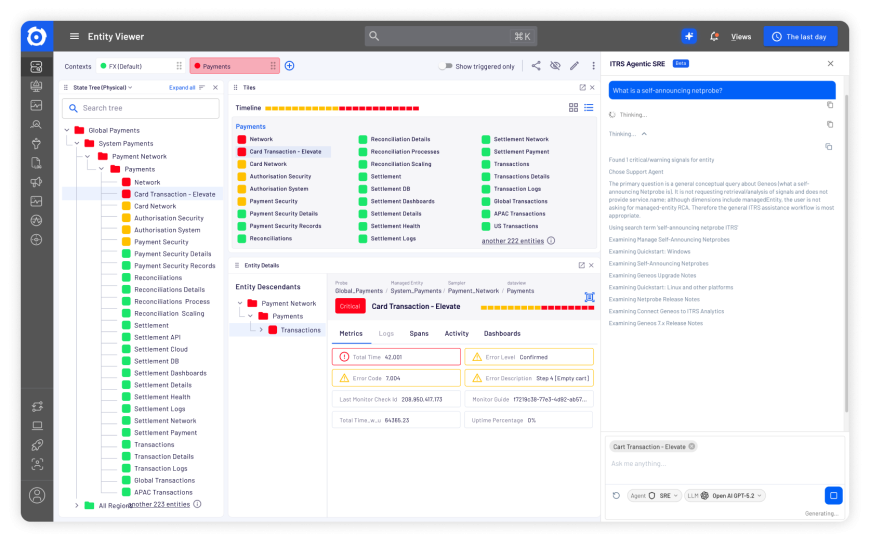Click the pencil edit icon in contexts toolbar

(574, 66)
